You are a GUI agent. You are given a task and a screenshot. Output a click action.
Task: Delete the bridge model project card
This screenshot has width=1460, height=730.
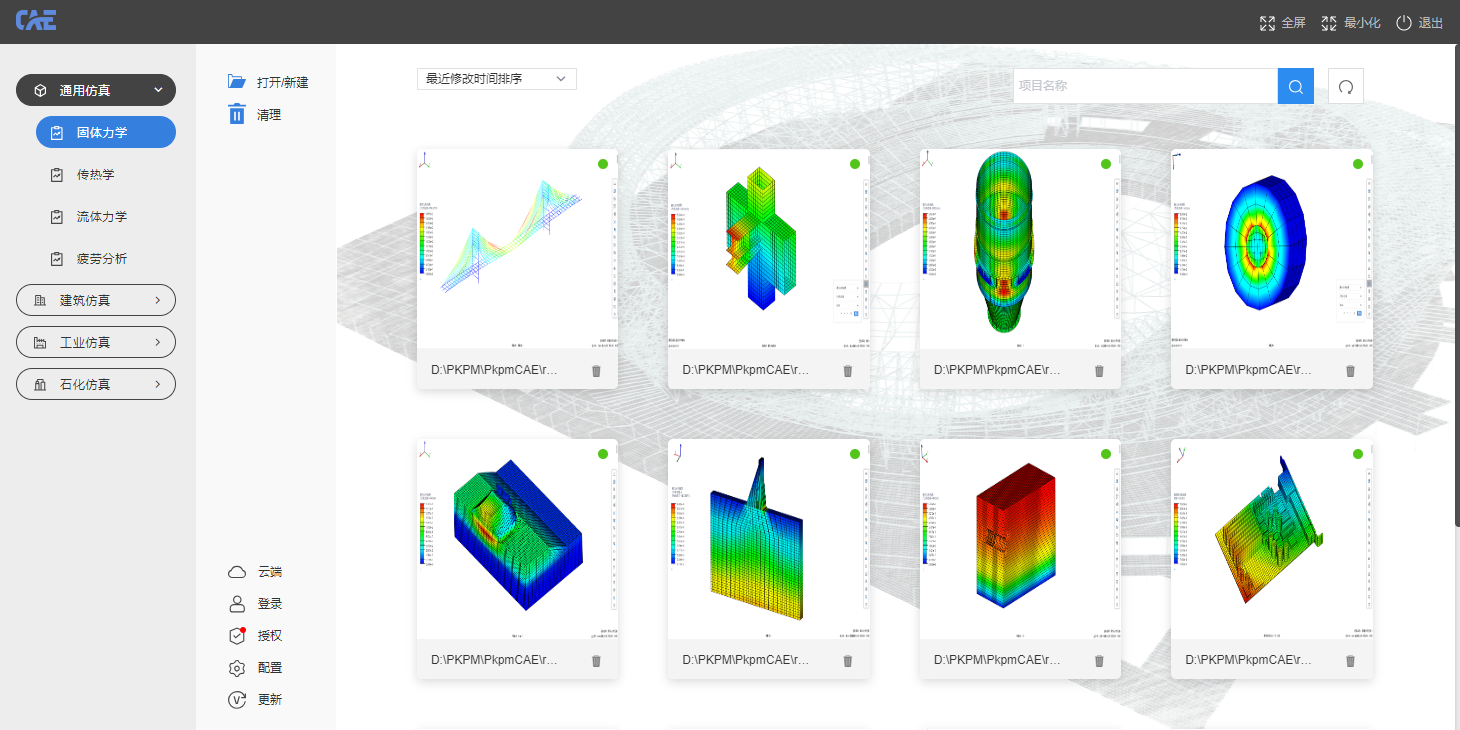coord(596,371)
